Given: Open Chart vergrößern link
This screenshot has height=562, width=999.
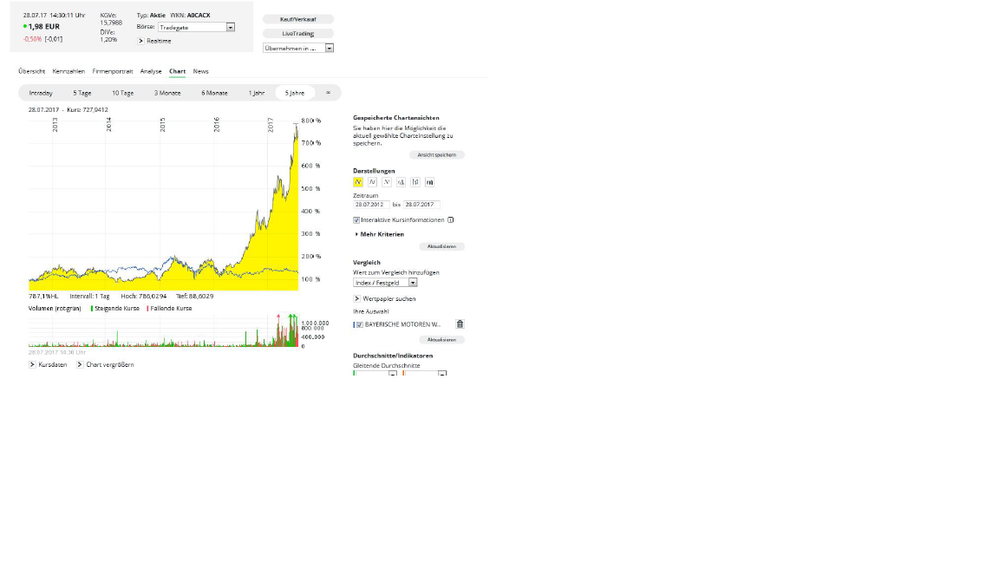Looking at the screenshot, I should pos(110,365).
